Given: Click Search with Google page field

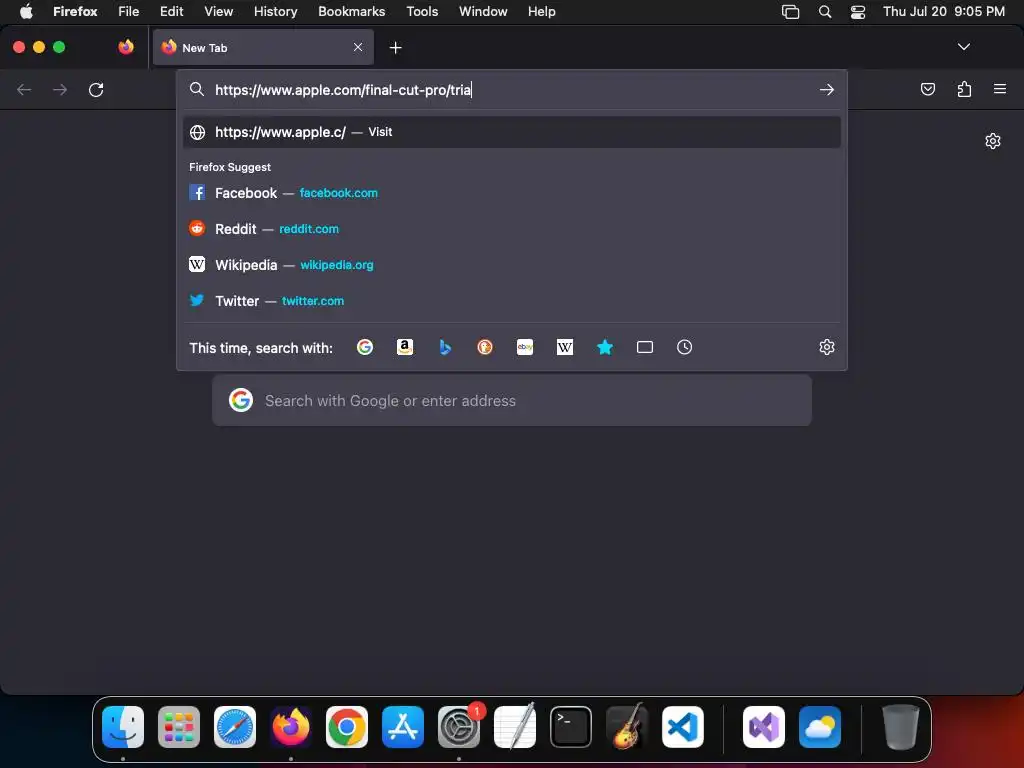Looking at the screenshot, I should click(x=512, y=400).
